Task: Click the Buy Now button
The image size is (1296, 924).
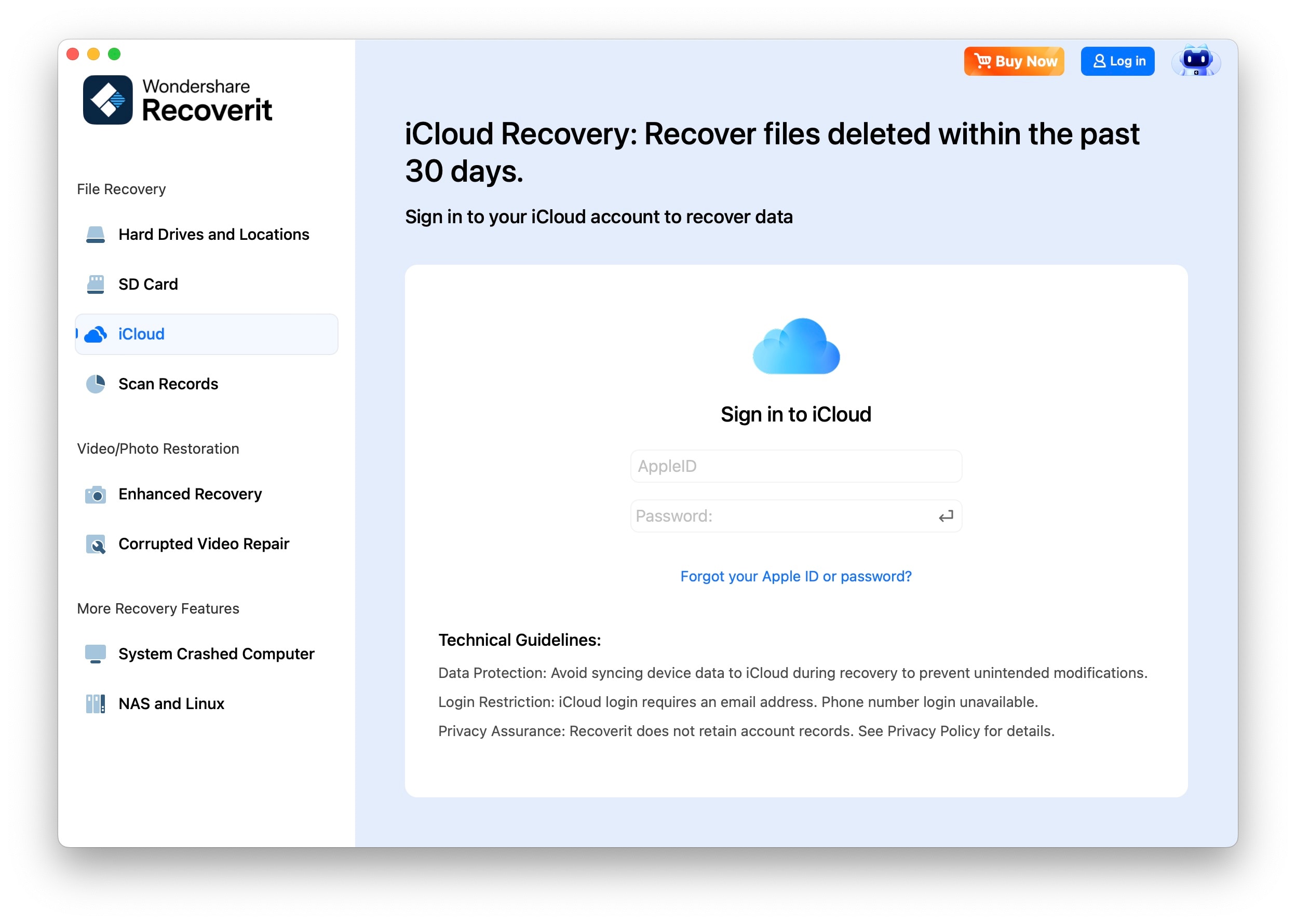Action: tap(1014, 61)
